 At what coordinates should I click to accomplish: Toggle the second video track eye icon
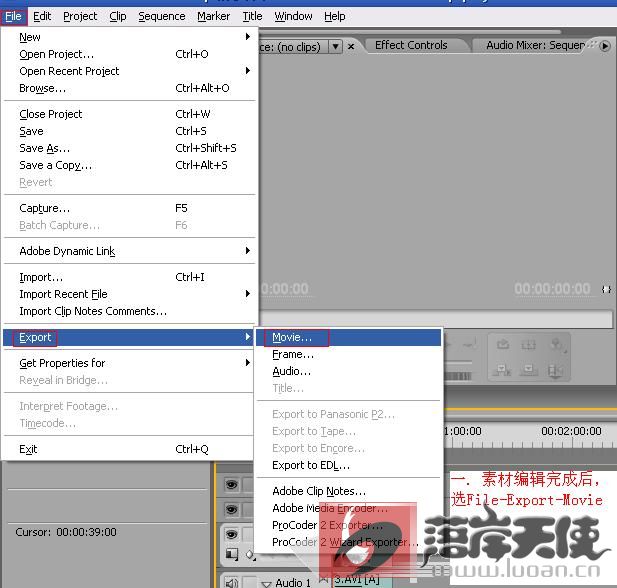(231, 510)
